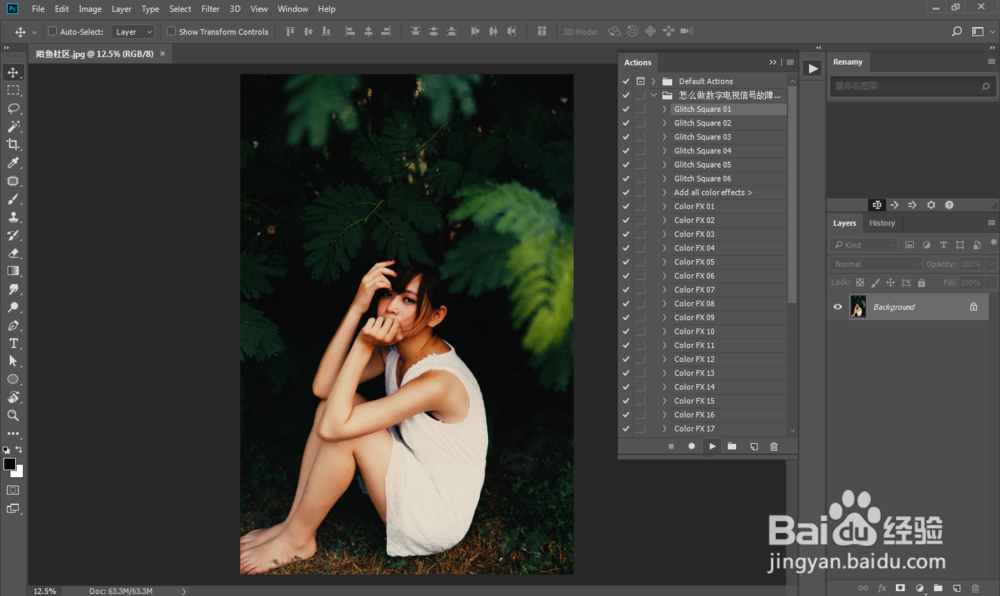Screen dimensions: 1000x596
Task: Add a layer mask to Background
Action: point(900,588)
